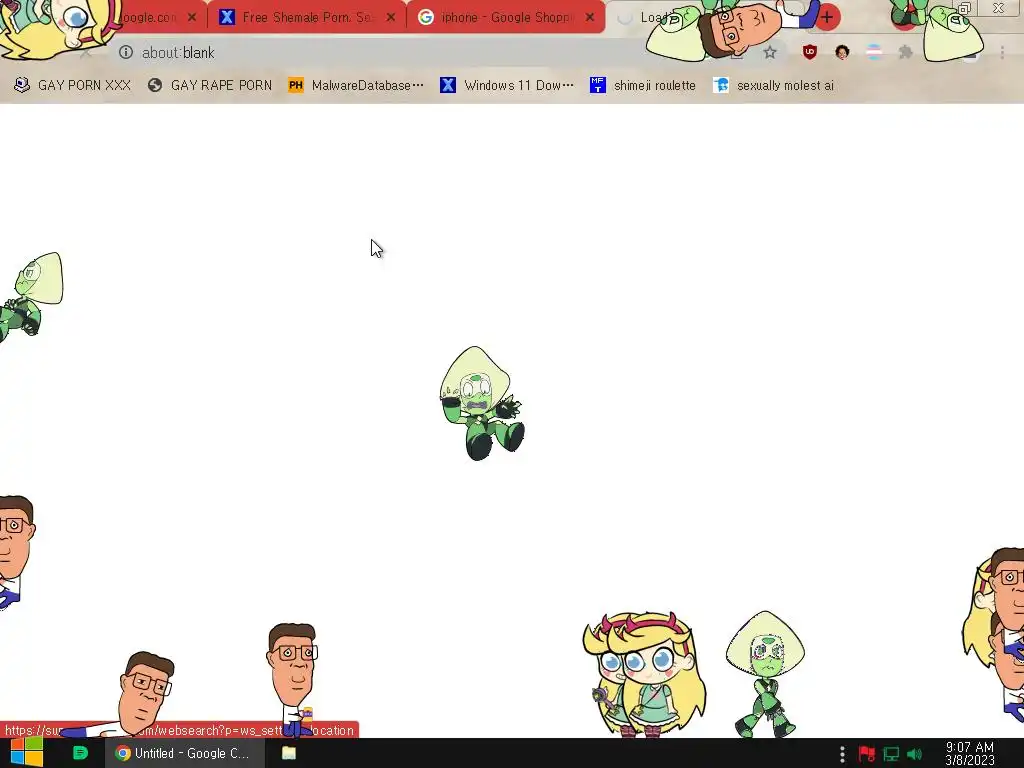The image size is (1024, 768).
Task: Open the Windows Start menu
Action: [26, 753]
